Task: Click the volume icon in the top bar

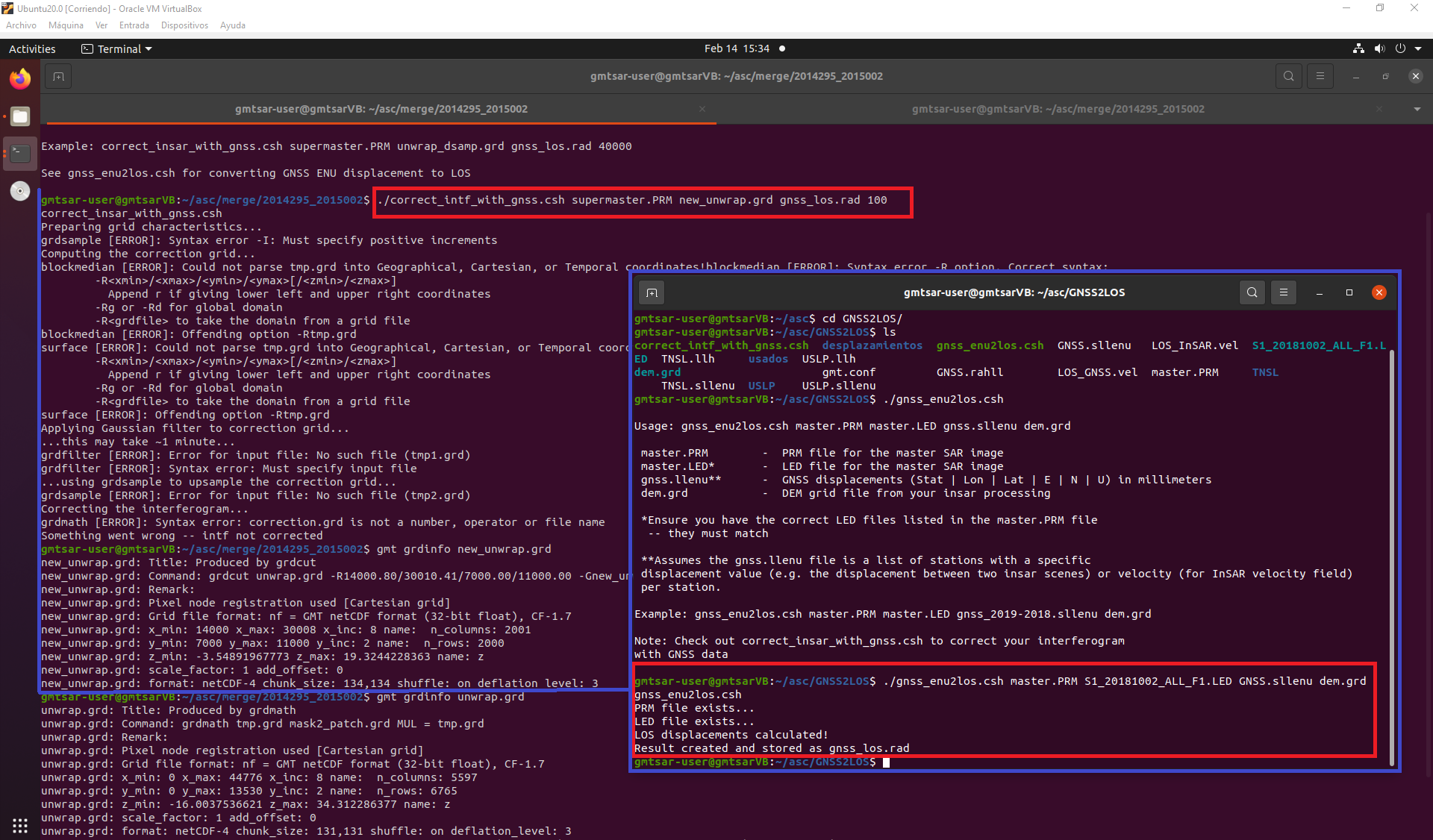Action: (x=1379, y=48)
